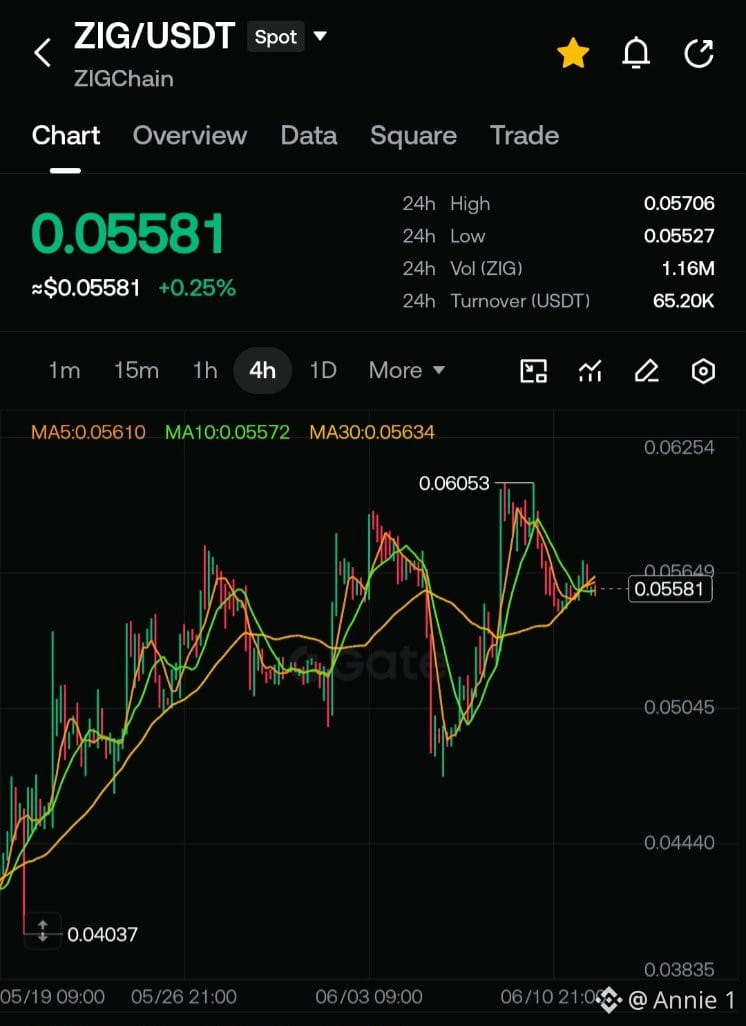Viewport: 746px width, 1026px height.
Task: Tap the 24h Low value 0.05527
Action: coord(679,236)
